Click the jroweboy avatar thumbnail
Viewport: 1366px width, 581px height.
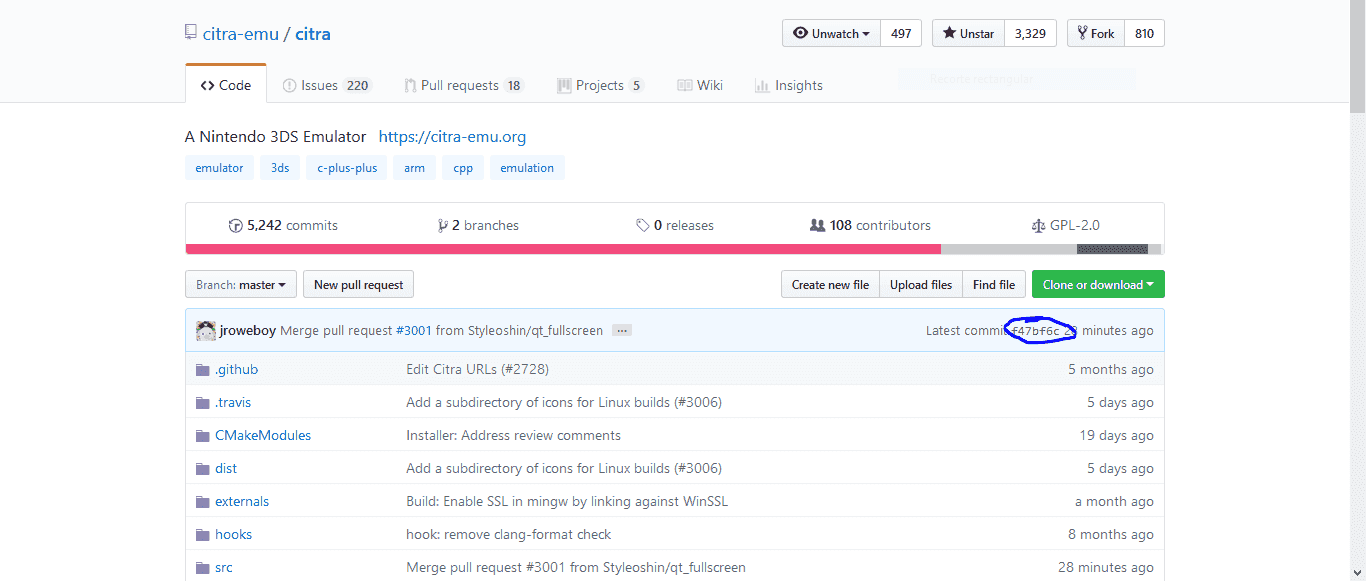tap(206, 331)
